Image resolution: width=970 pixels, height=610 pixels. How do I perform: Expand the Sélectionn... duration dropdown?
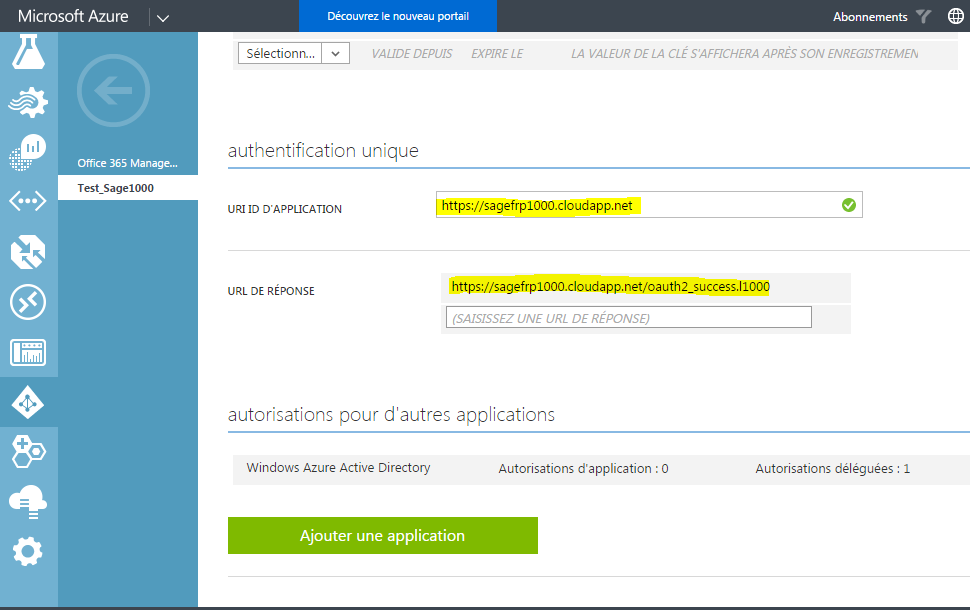click(294, 53)
